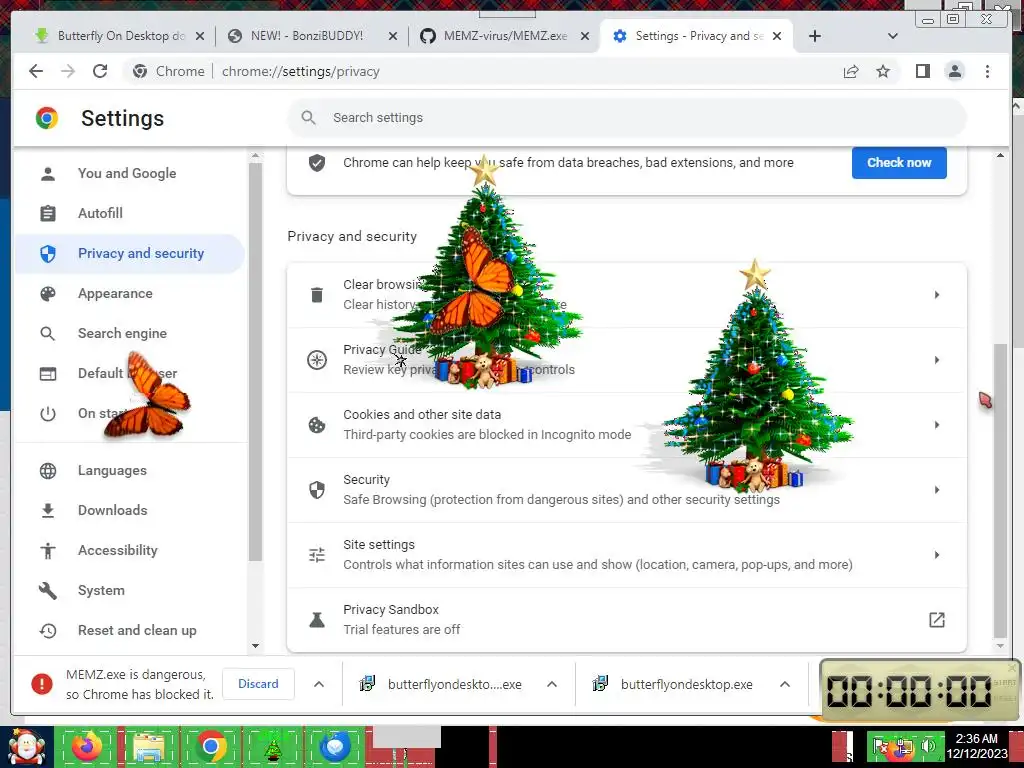
Task: Click the sidebar scroll down arrow
Action: (x=255, y=646)
